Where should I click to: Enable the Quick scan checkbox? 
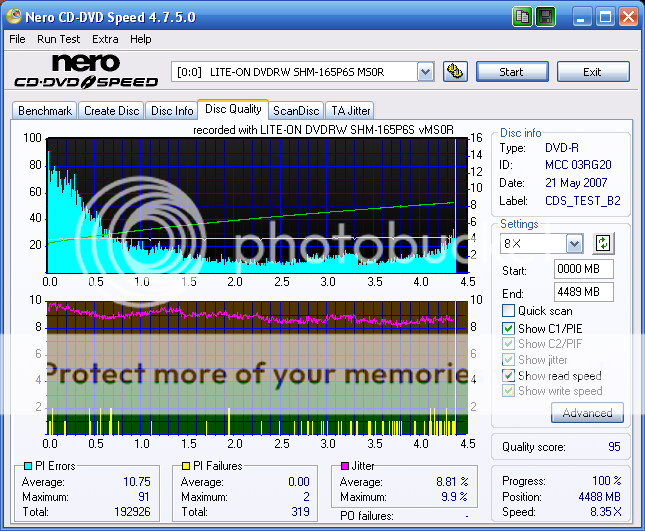[x=509, y=311]
